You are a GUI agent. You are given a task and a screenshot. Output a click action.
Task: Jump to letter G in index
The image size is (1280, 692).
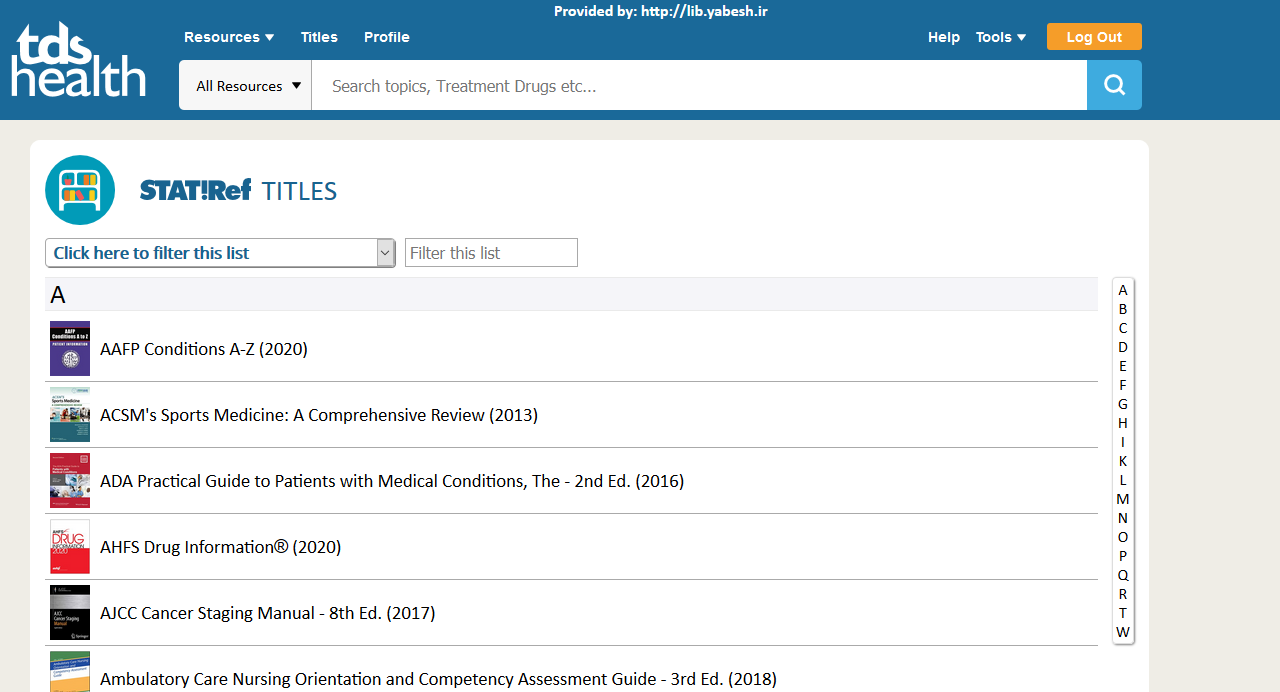(x=1123, y=404)
